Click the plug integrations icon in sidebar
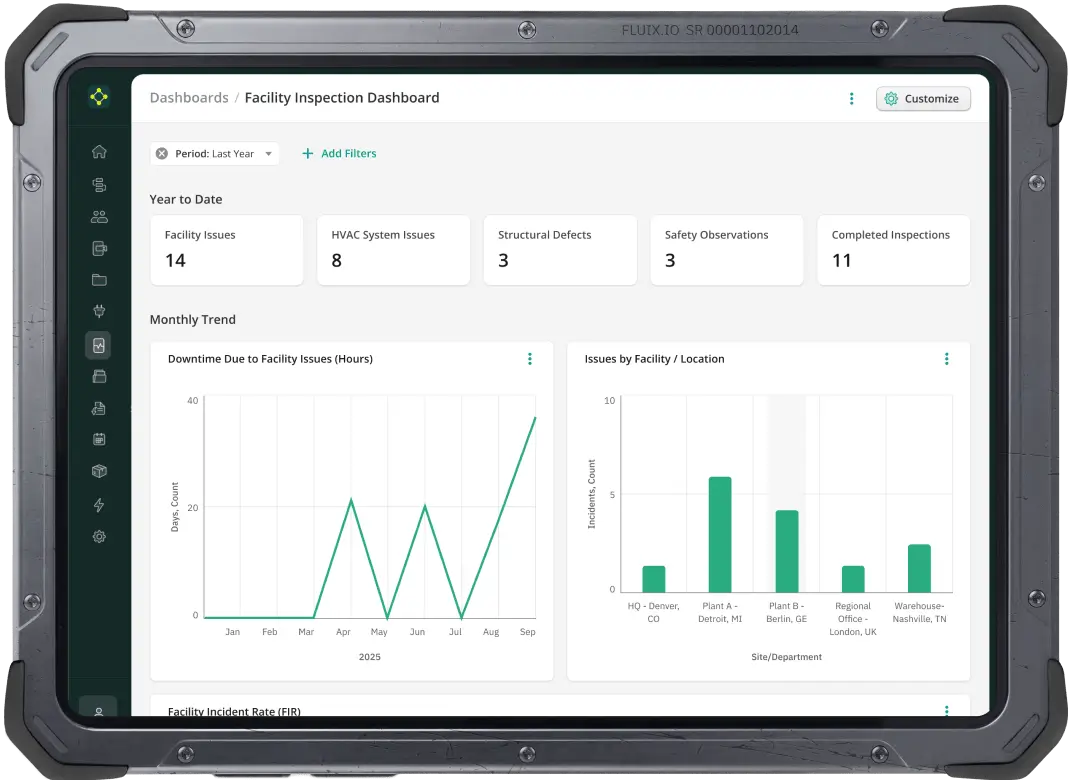1070x780 pixels. (99, 312)
